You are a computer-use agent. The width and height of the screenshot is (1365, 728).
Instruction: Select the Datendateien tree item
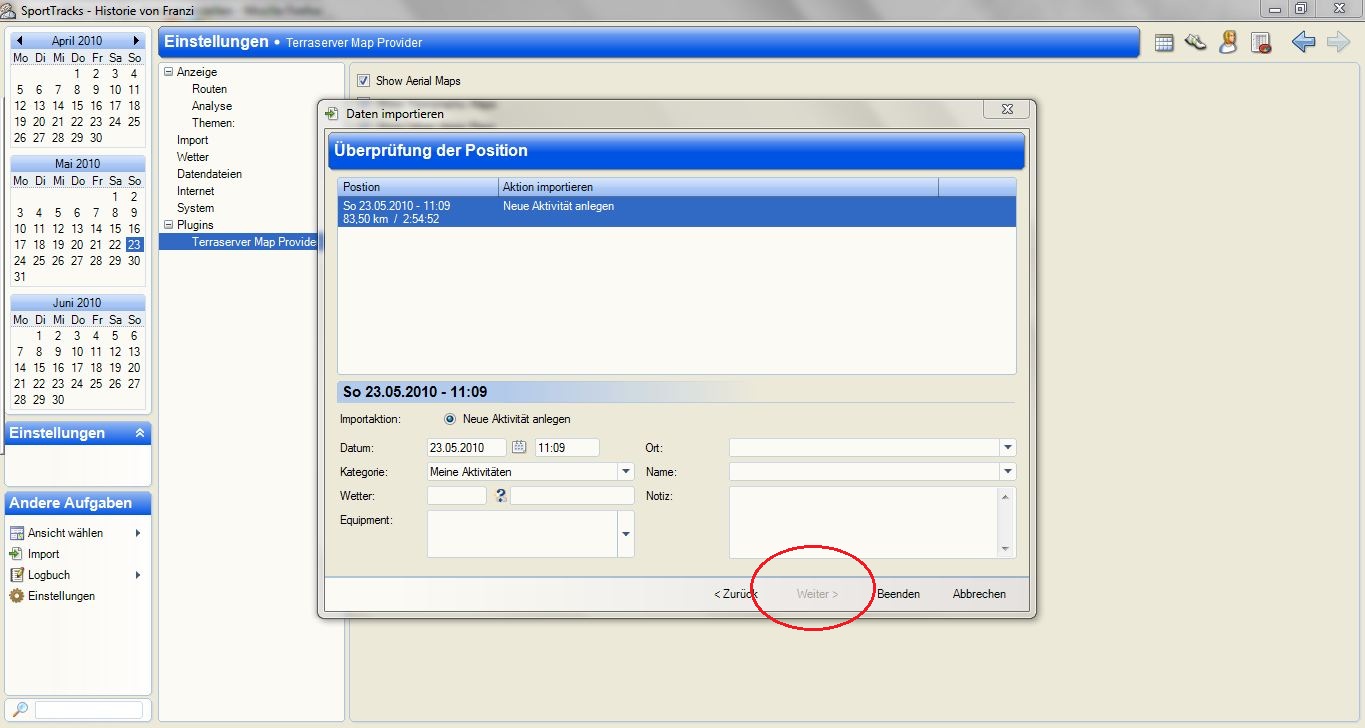(209, 174)
